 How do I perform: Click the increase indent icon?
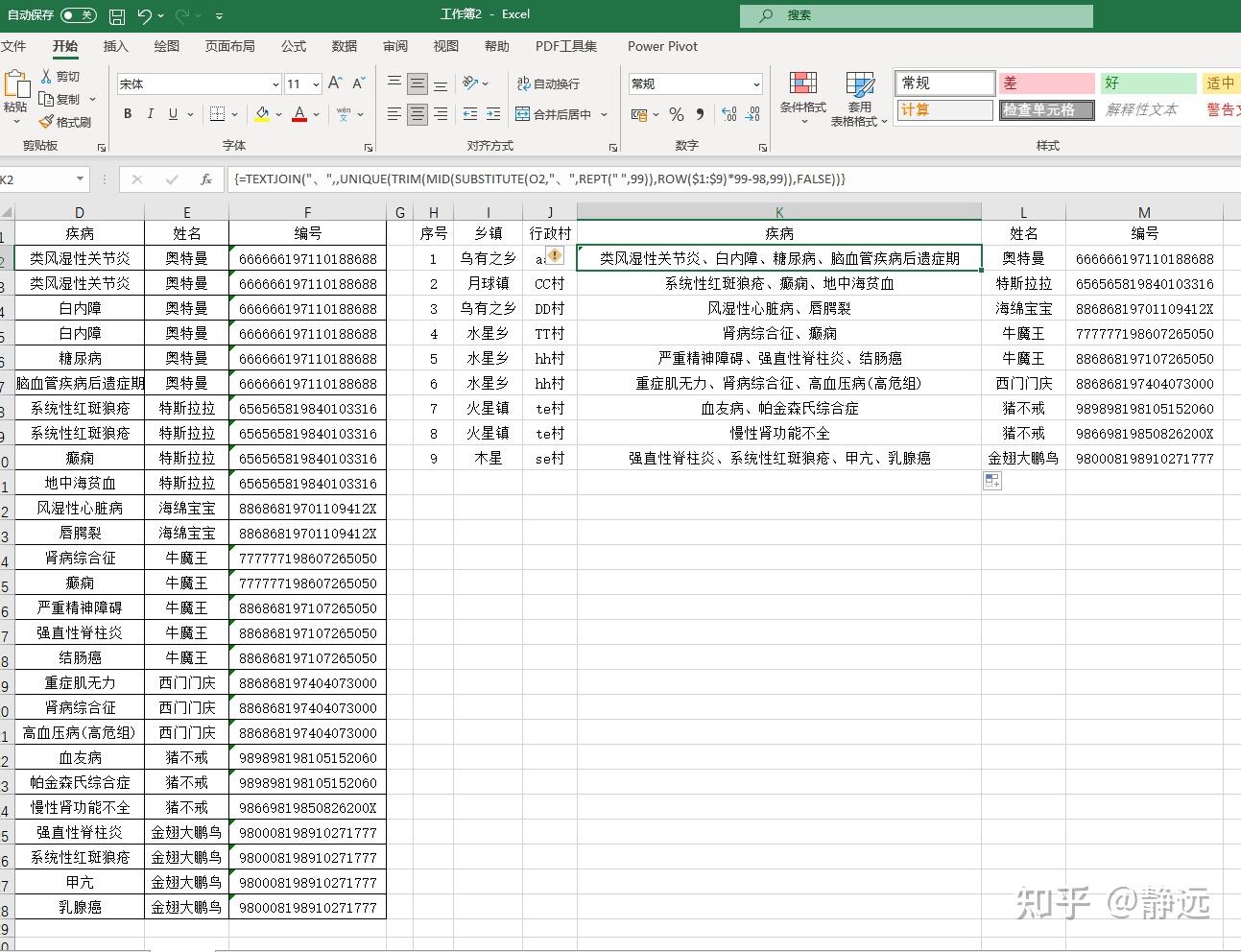(x=493, y=114)
